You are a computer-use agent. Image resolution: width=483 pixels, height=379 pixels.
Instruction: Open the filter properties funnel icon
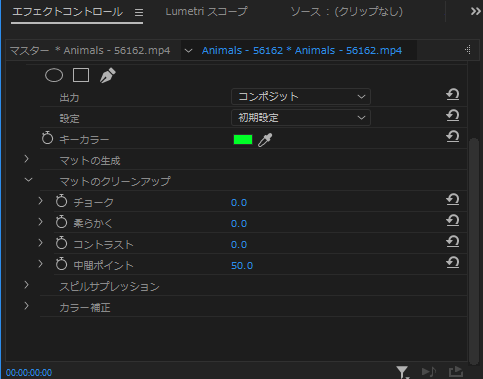coord(402,372)
